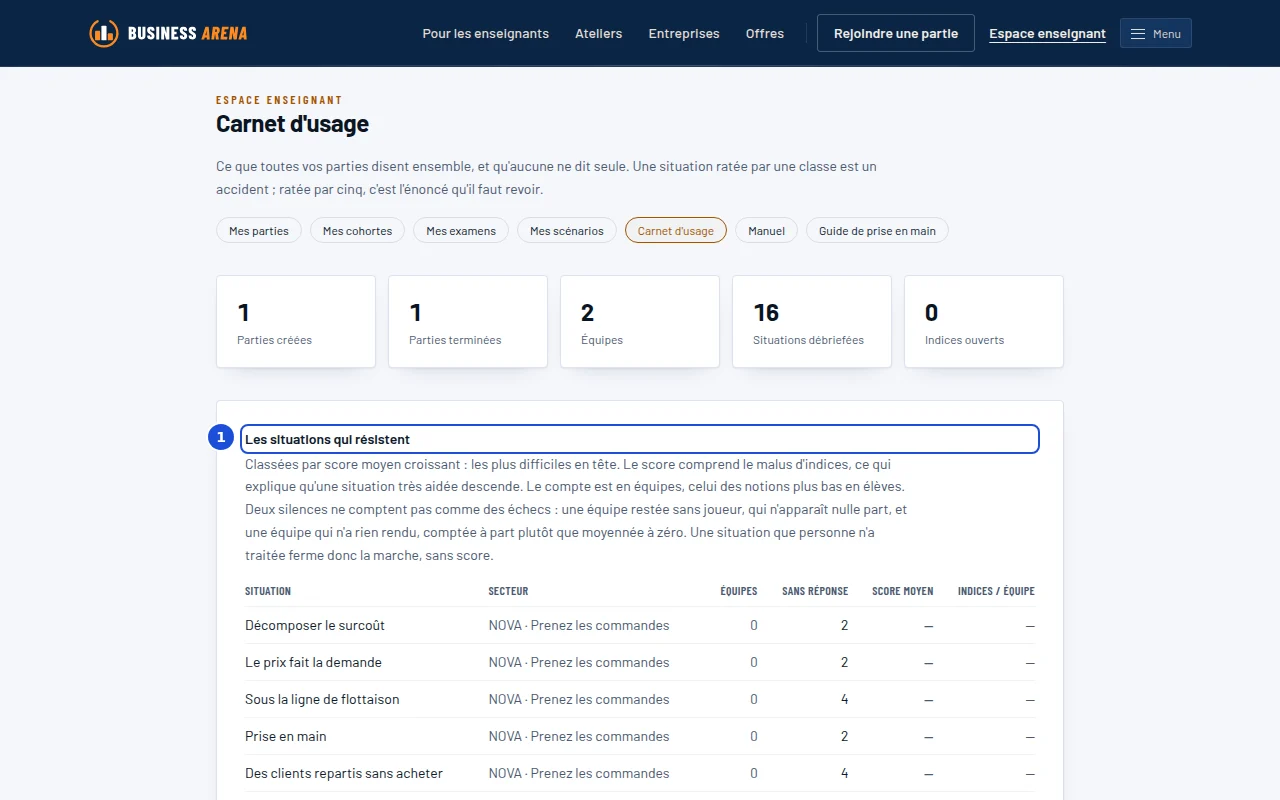Image resolution: width=1280 pixels, height=800 pixels.
Task: Open Espace enseignant link in header
Action: coord(1047,33)
